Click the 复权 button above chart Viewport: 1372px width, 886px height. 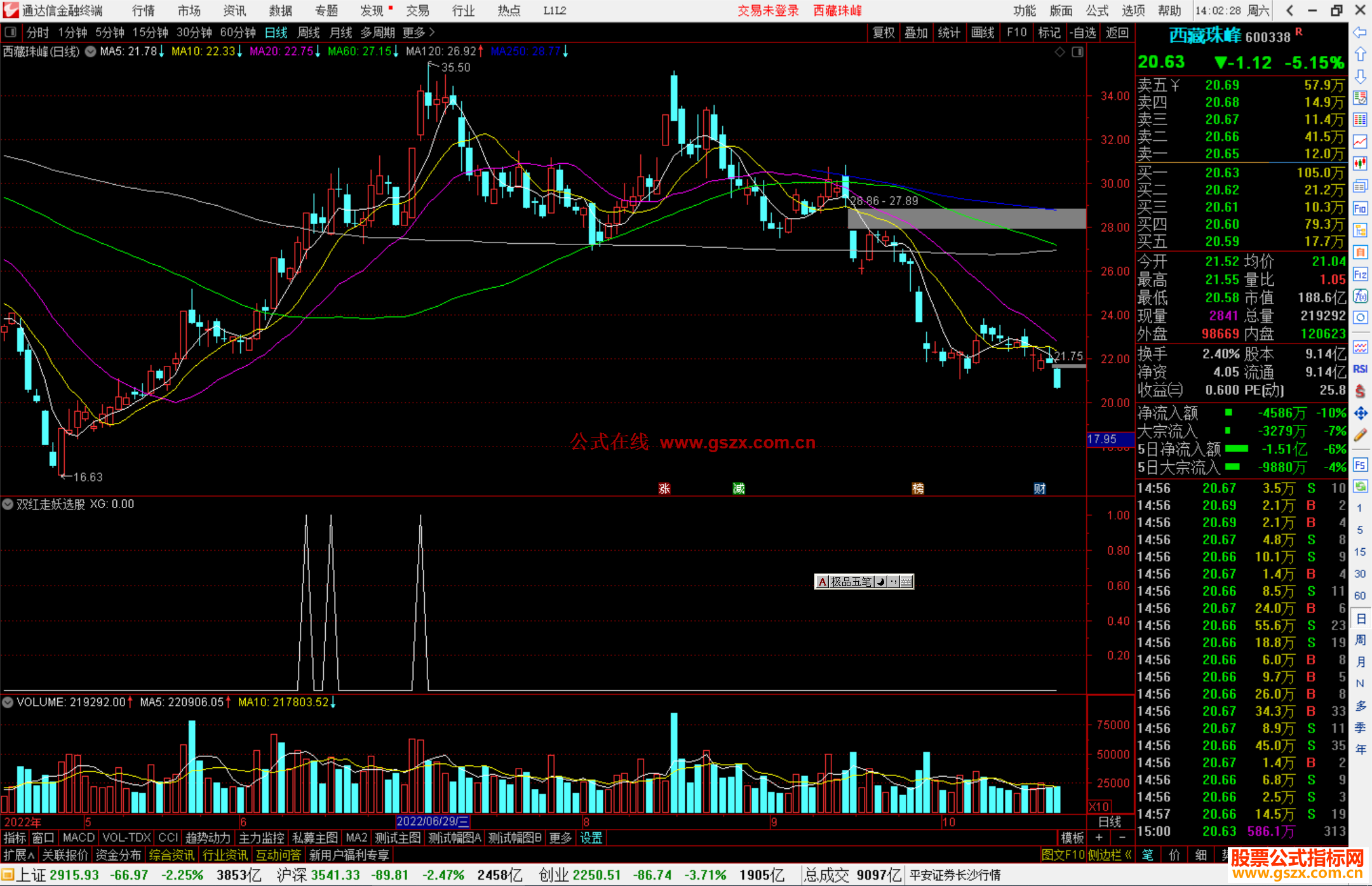884,32
